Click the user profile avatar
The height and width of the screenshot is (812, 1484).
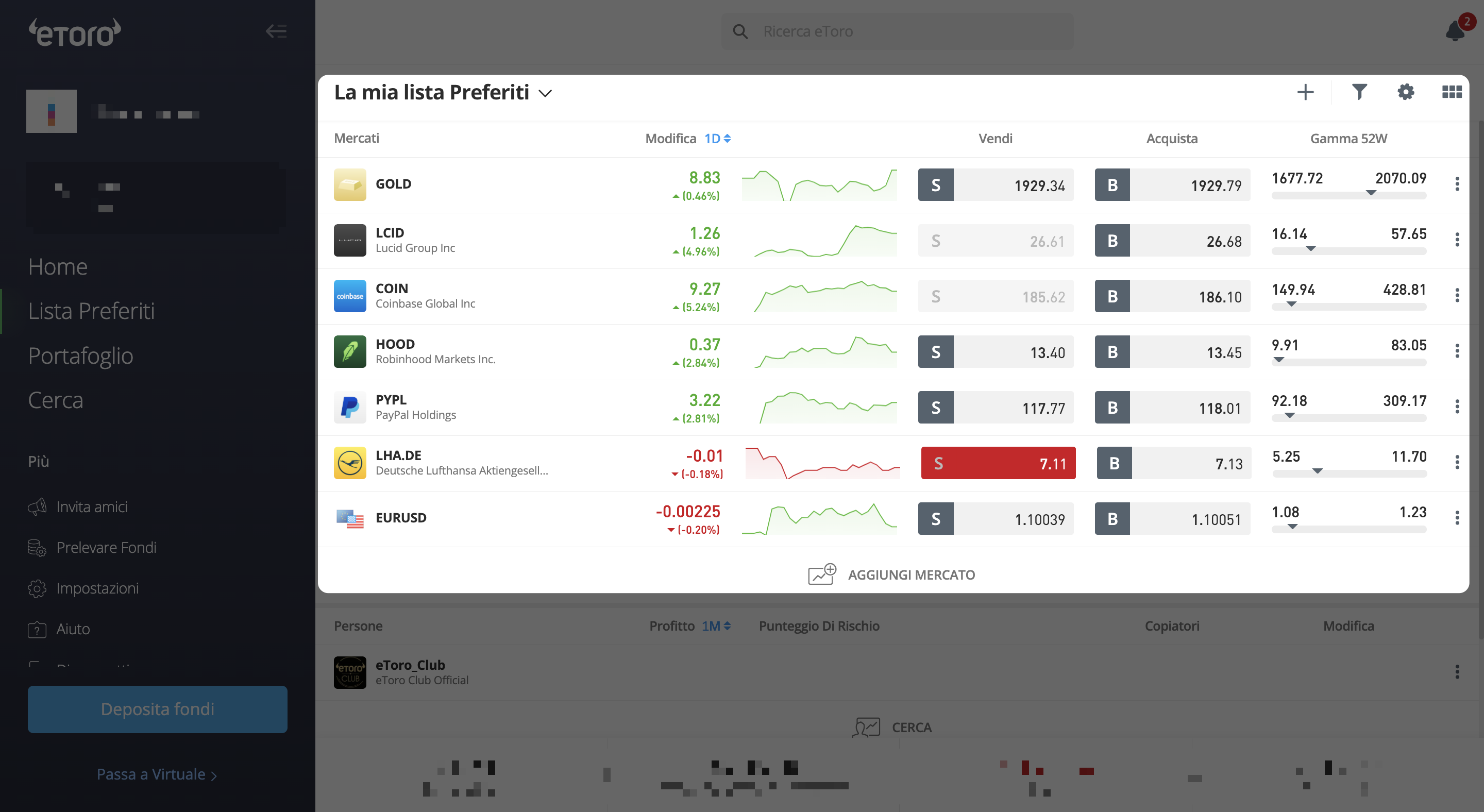click(52, 111)
